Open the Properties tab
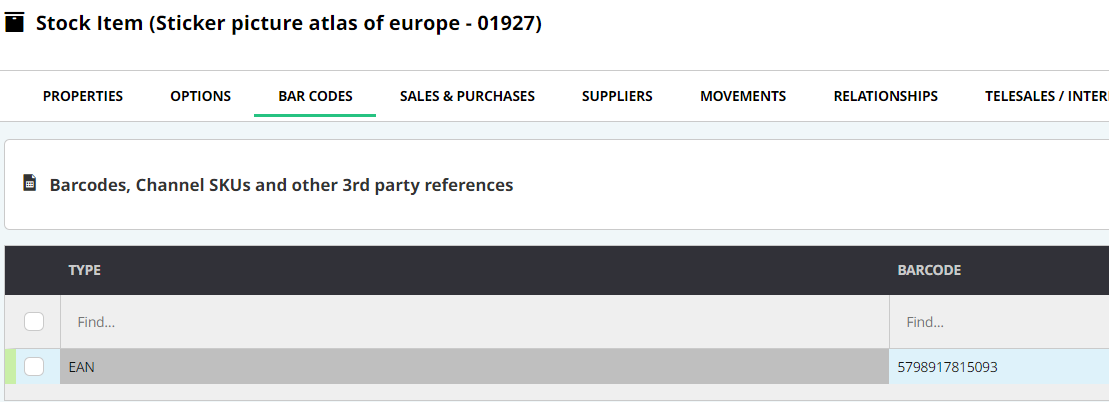Image resolution: width=1109 pixels, height=402 pixels. click(83, 96)
